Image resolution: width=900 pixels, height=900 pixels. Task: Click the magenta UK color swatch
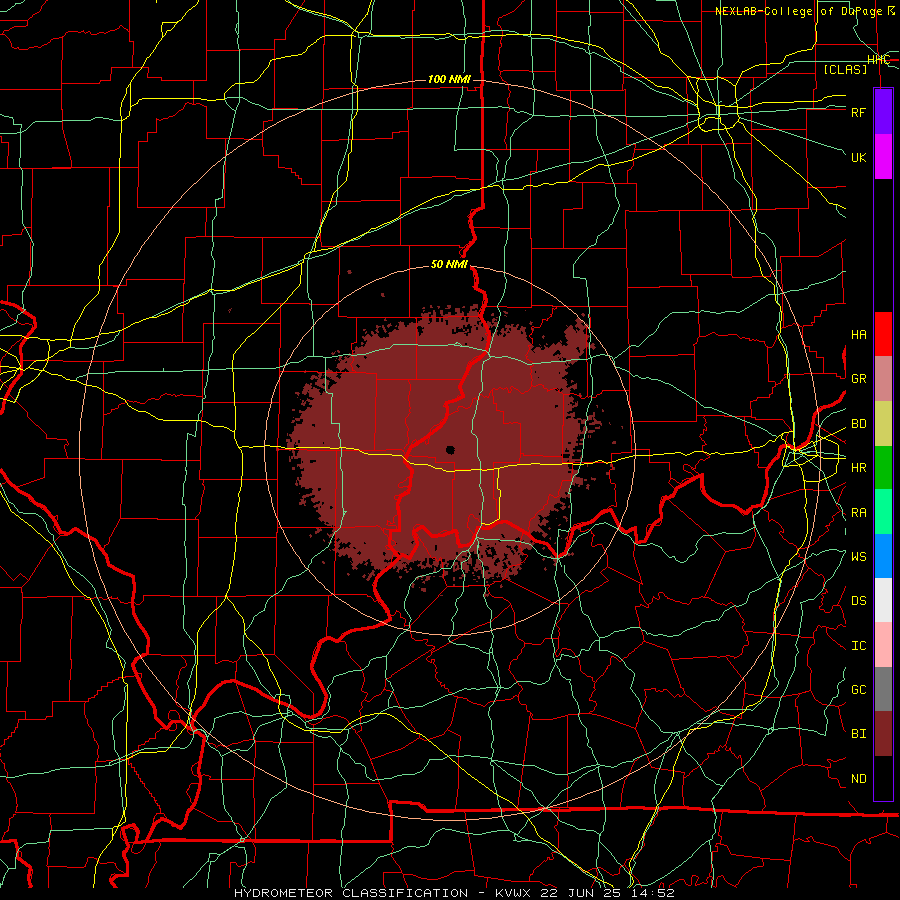click(x=883, y=157)
